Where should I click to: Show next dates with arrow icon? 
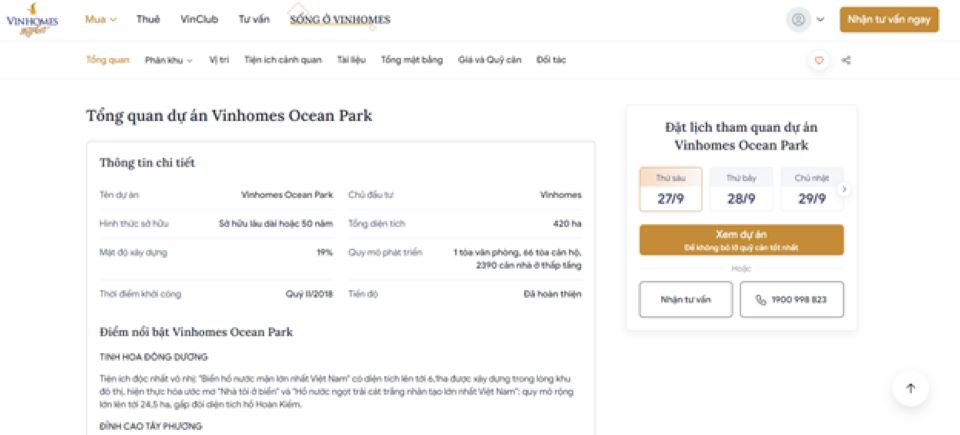[843, 188]
